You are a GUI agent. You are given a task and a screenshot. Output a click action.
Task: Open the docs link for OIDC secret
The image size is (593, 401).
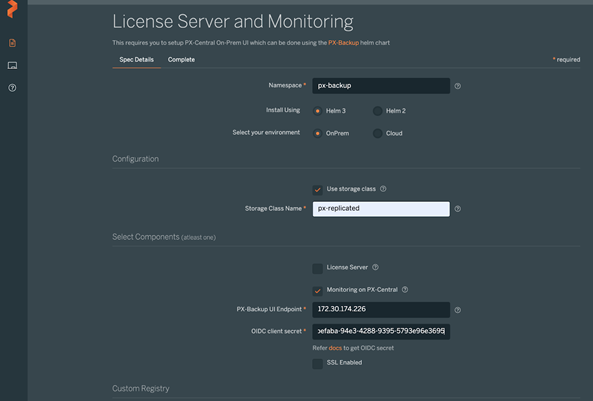click(x=335, y=348)
